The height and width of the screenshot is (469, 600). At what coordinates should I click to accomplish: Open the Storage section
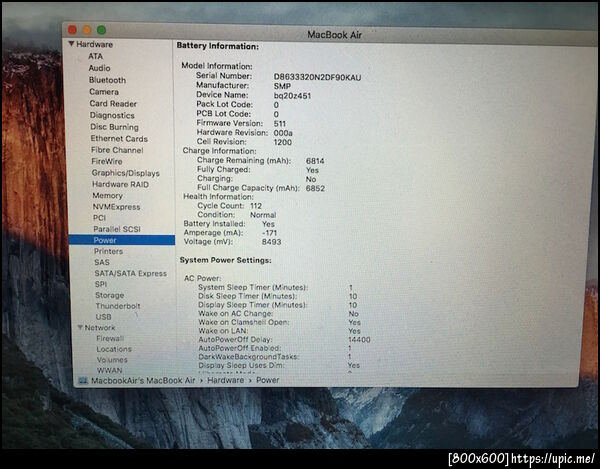click(110, 295)
